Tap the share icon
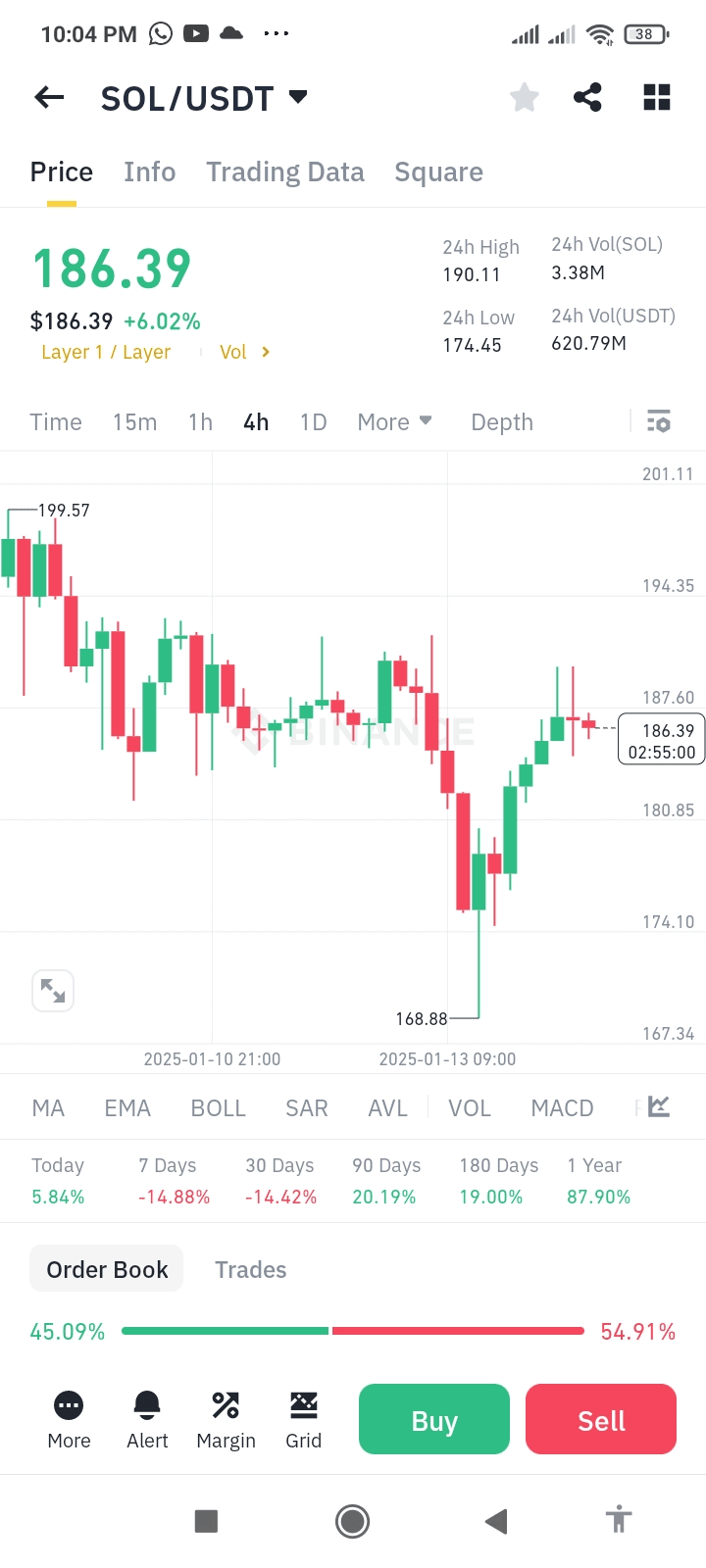This screenshot has width=706, height=1568. pyautogui.click(x=587, y=97)
